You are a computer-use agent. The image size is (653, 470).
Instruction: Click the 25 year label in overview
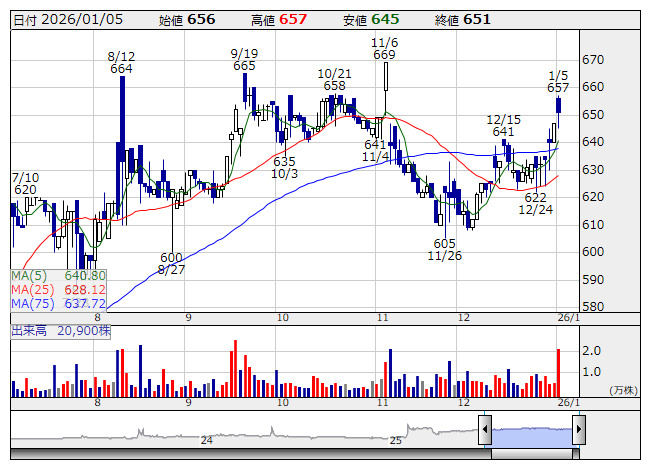pos(396,440)
